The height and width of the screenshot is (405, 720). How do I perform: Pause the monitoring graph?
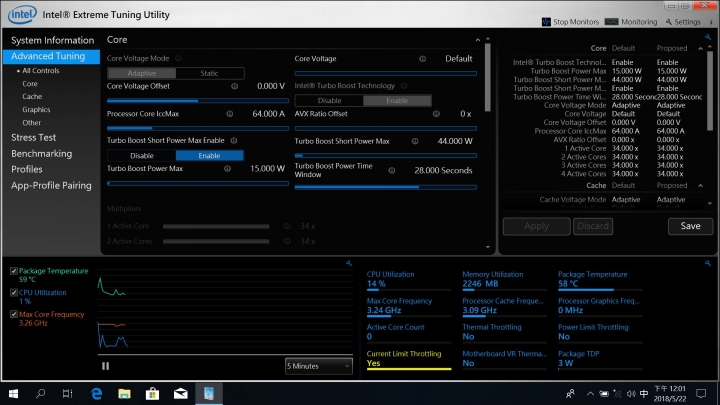click(x=106, y=366)
